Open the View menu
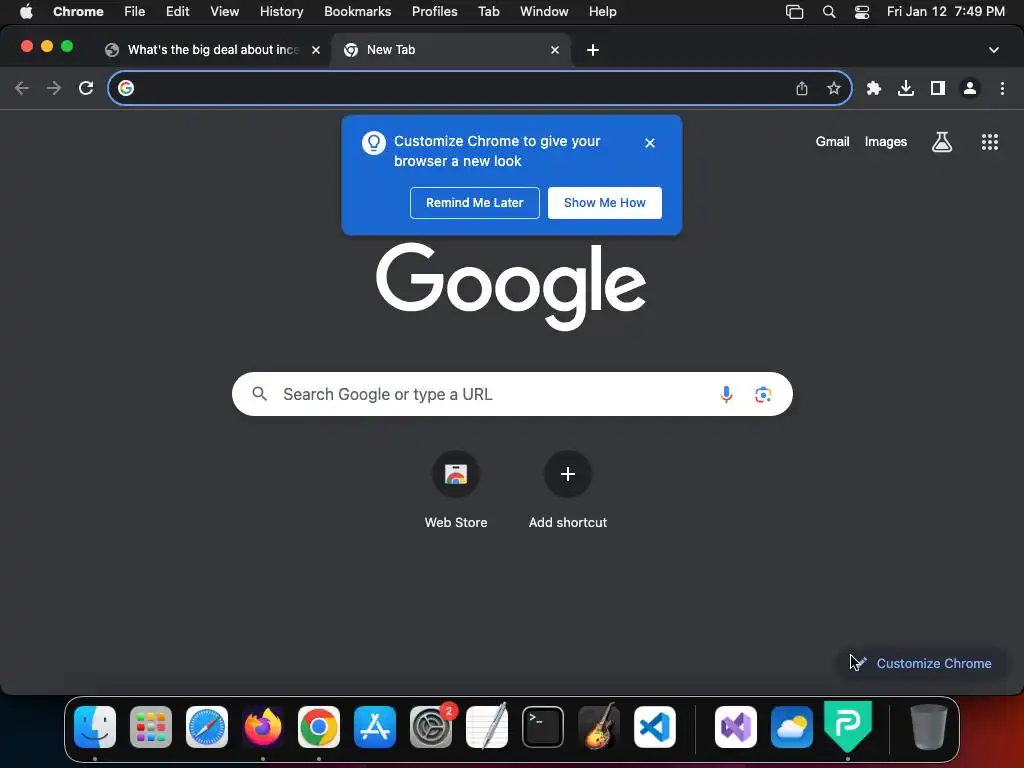1024x768 pixels. [224, 12]
